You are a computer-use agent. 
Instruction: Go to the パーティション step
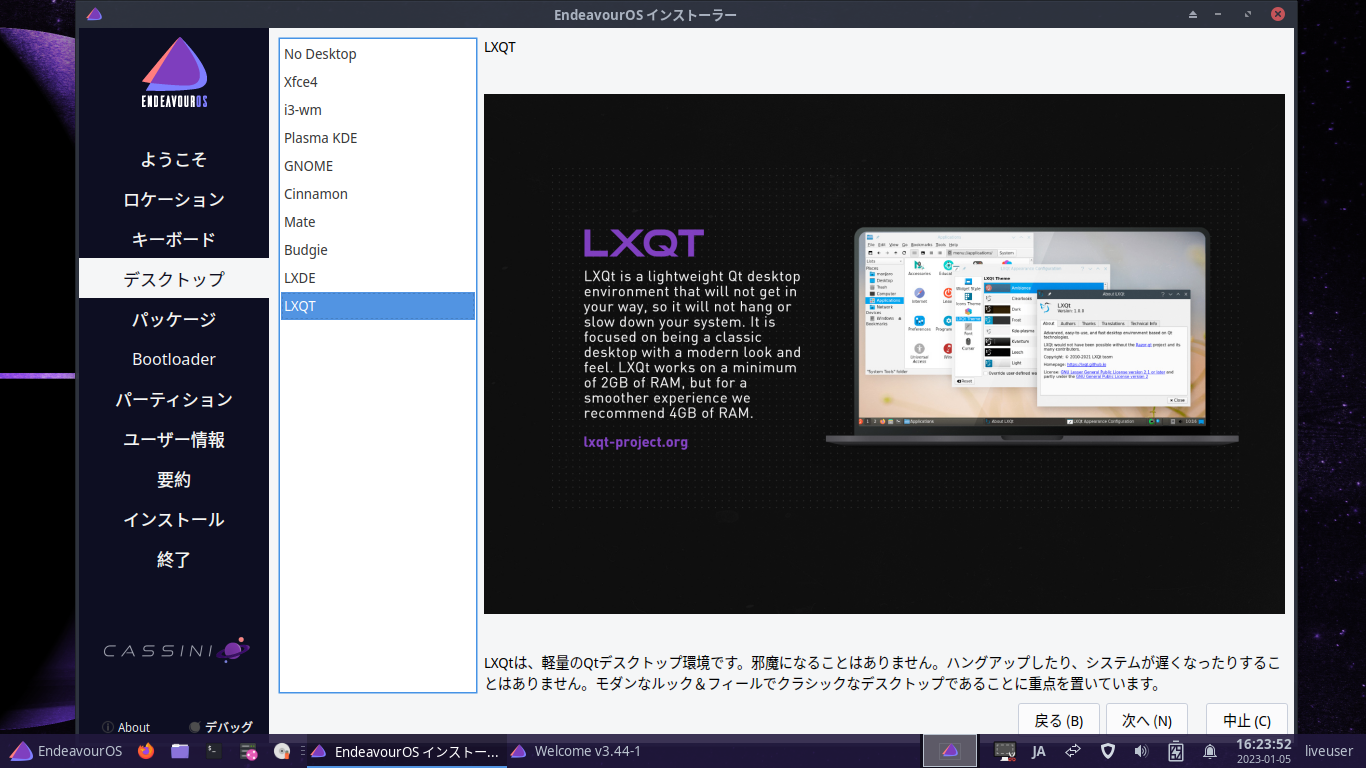tap(174, 399)
